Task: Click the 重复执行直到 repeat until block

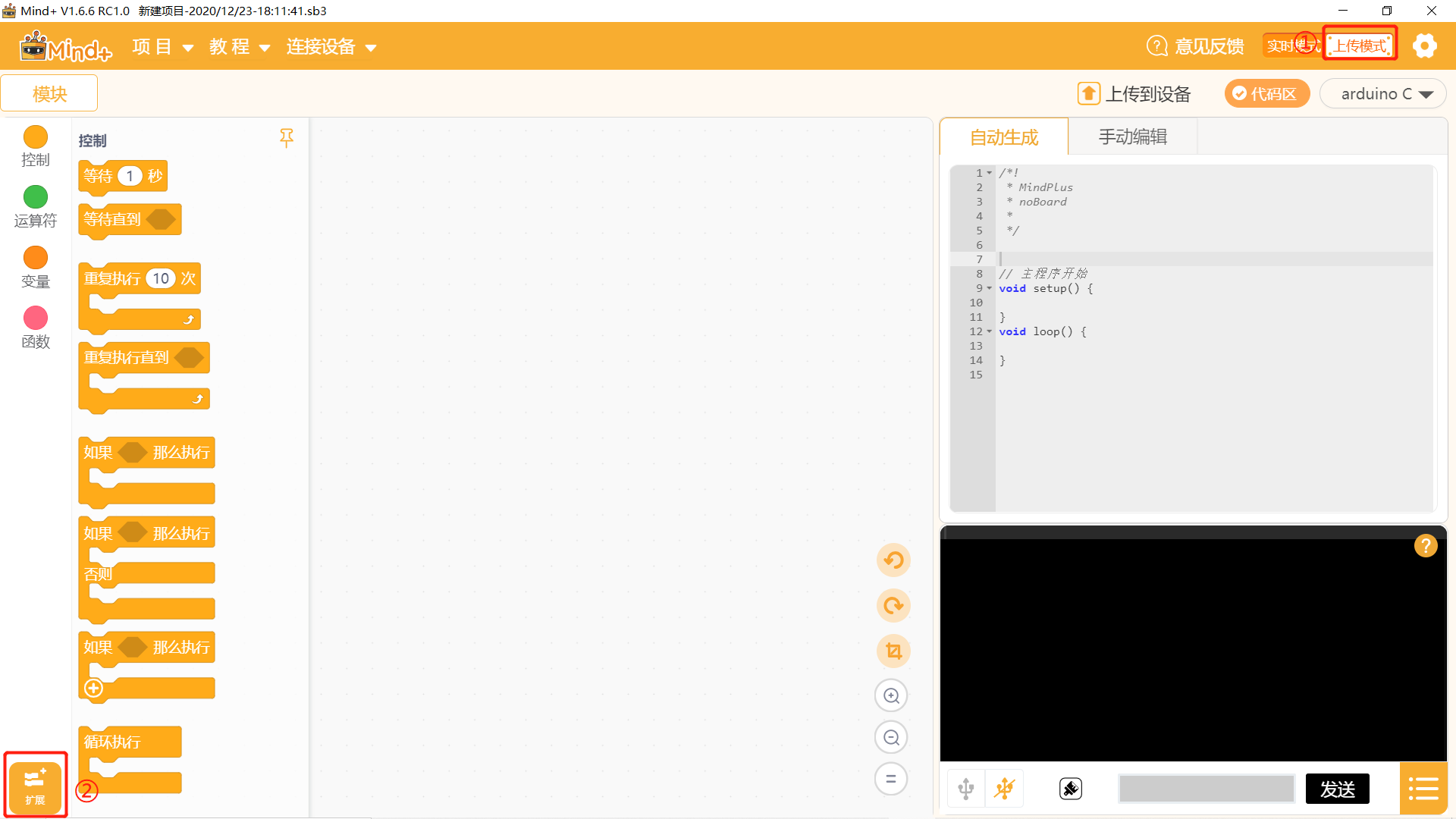Action: [x=126, y=358]
